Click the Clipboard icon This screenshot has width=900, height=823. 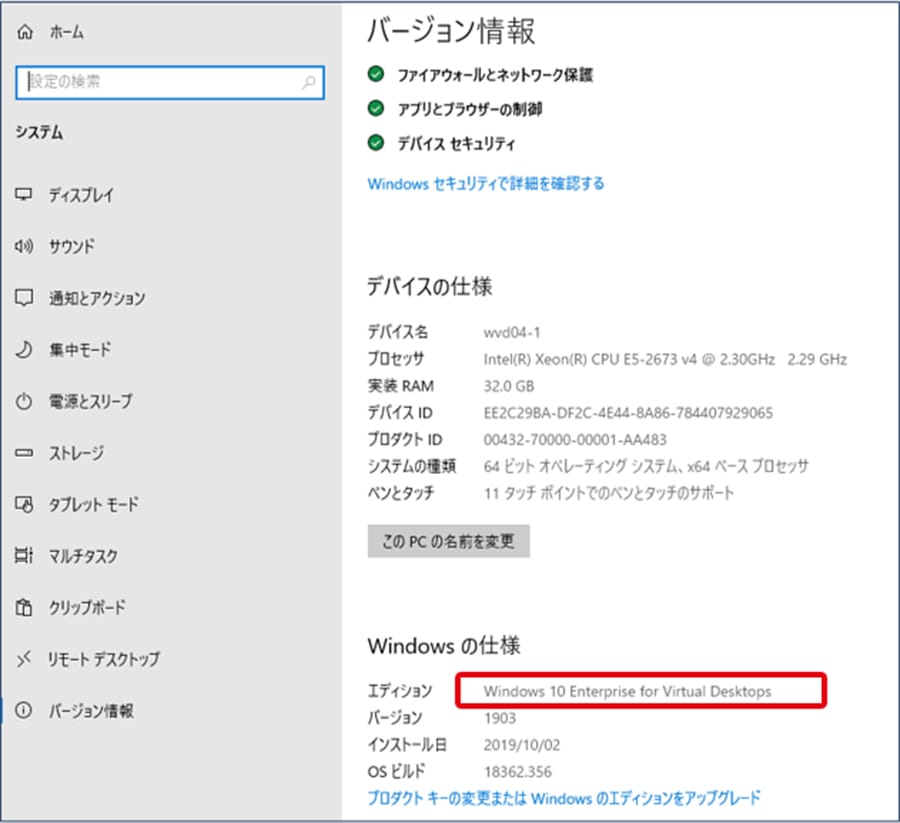click(x=24, y=607)
